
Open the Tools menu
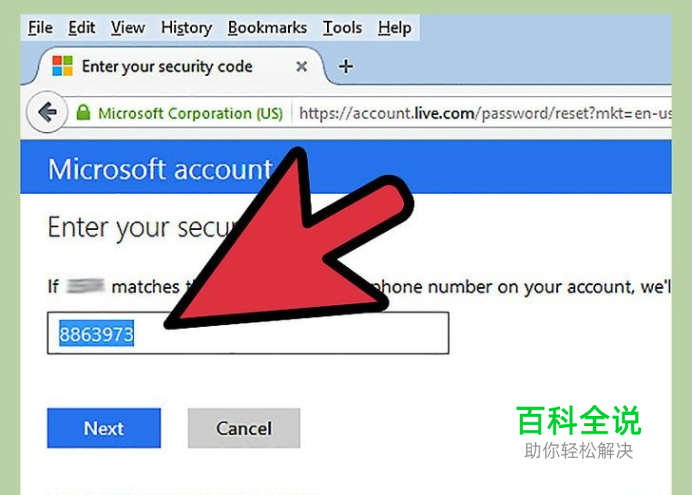tap(342, 28)
